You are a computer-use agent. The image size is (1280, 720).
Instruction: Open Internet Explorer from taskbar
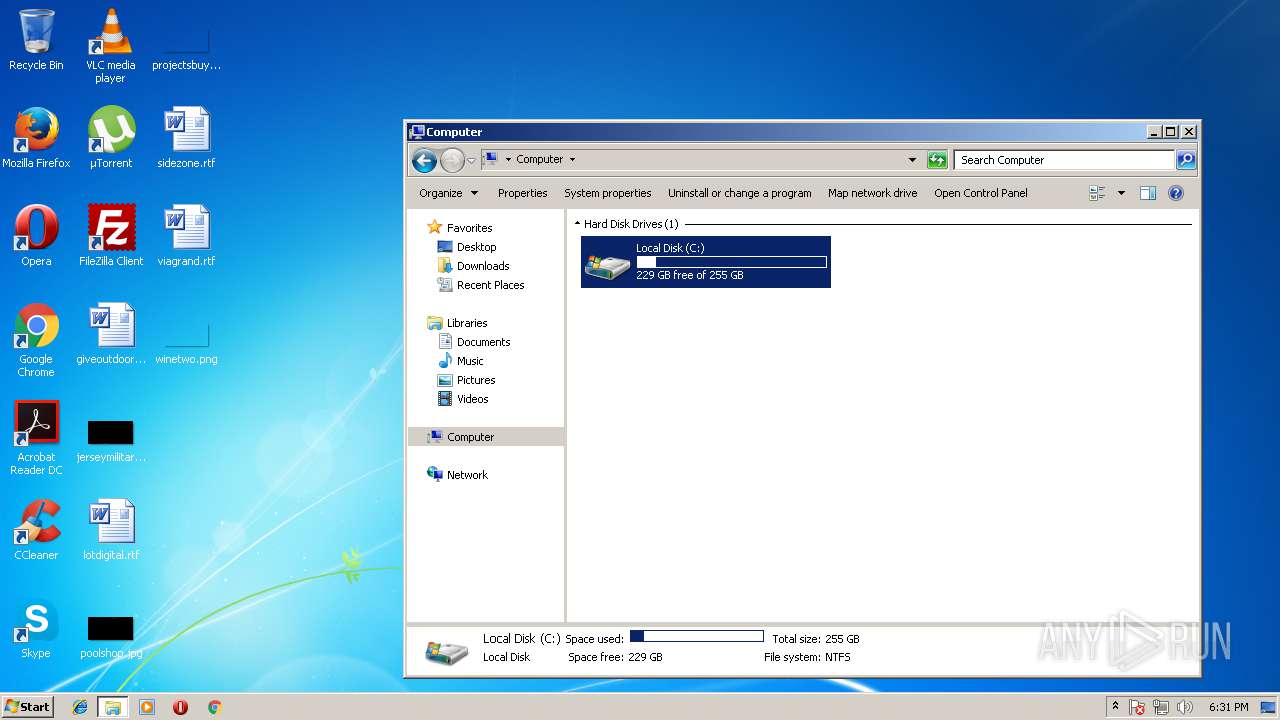(80, 707)
